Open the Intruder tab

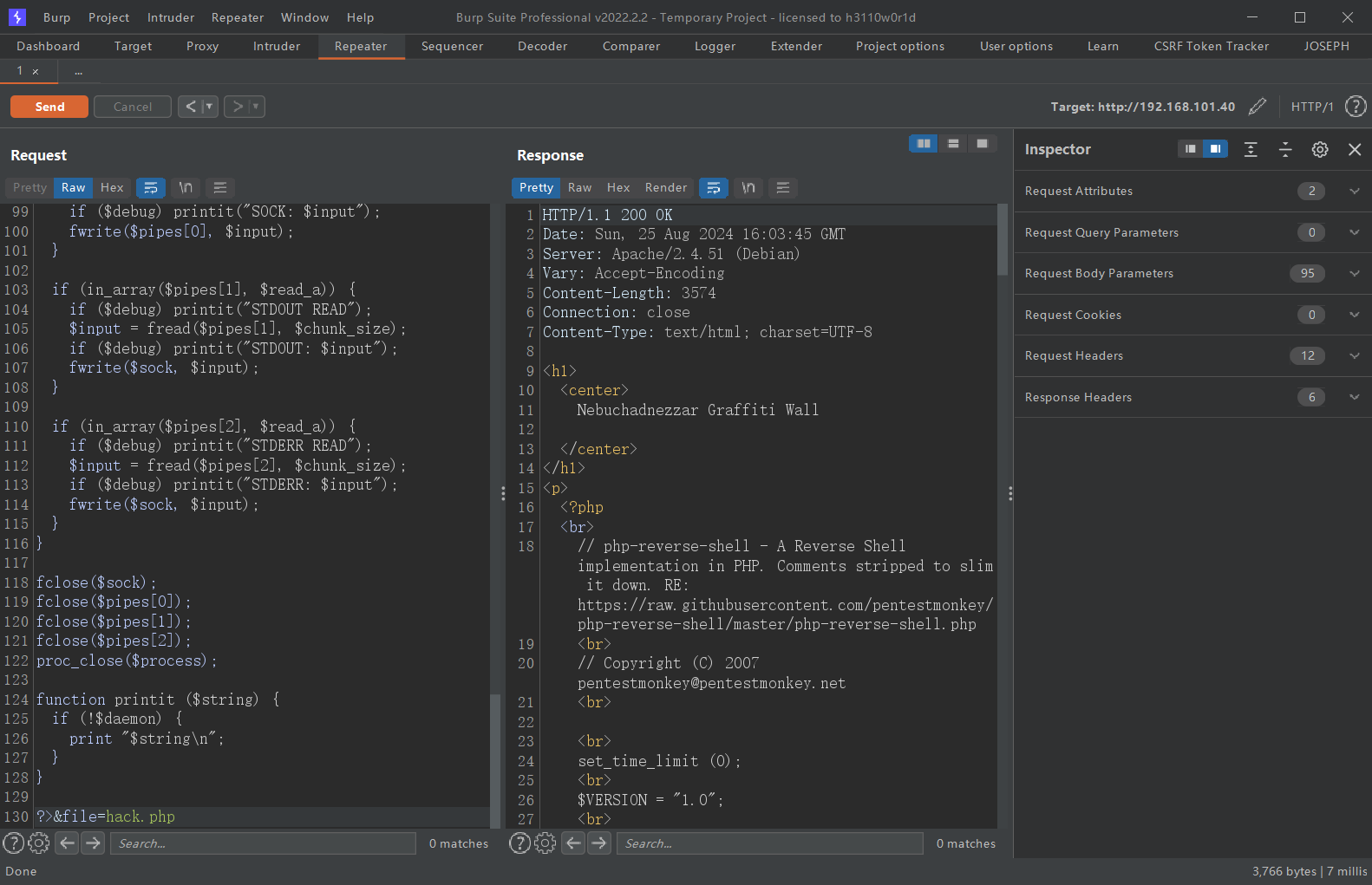point(277,46)
